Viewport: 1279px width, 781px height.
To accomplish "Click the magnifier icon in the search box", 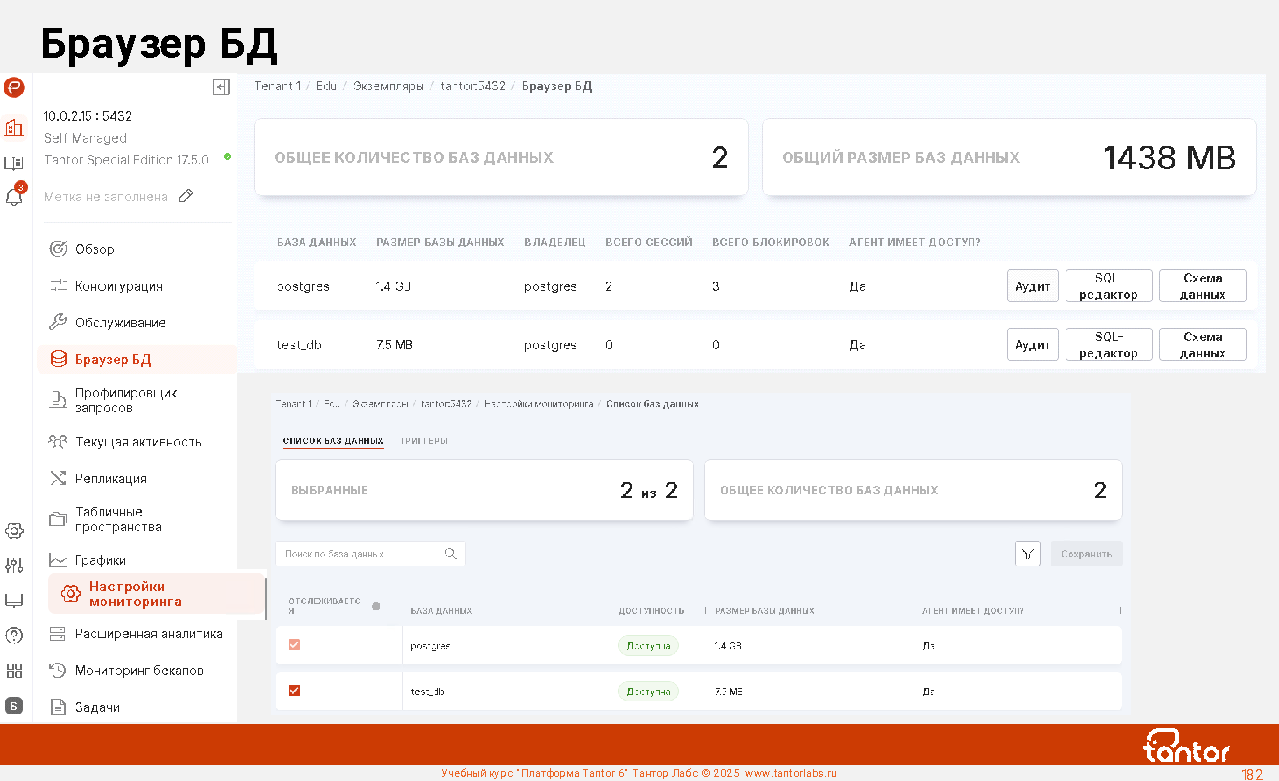I will click(450, 553).
